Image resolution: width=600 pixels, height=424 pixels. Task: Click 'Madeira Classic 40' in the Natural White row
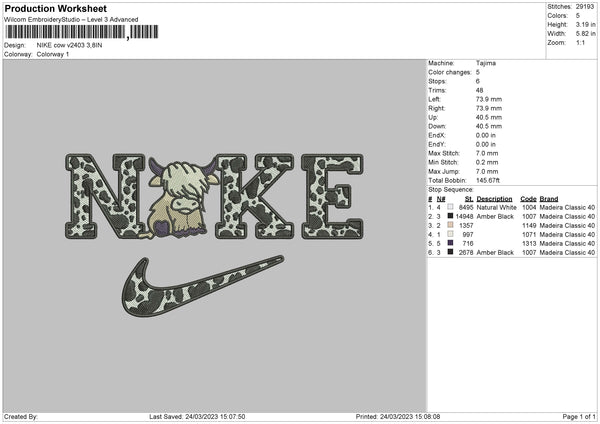pyautogui.click(x=567, y=207)
